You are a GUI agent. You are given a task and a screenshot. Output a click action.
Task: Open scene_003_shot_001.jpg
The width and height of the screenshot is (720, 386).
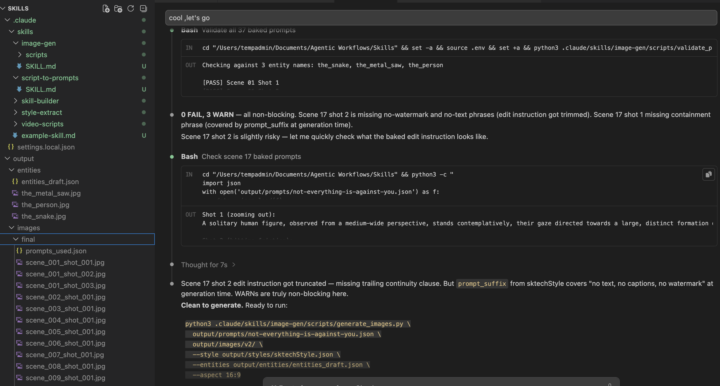tap(65, 308)
